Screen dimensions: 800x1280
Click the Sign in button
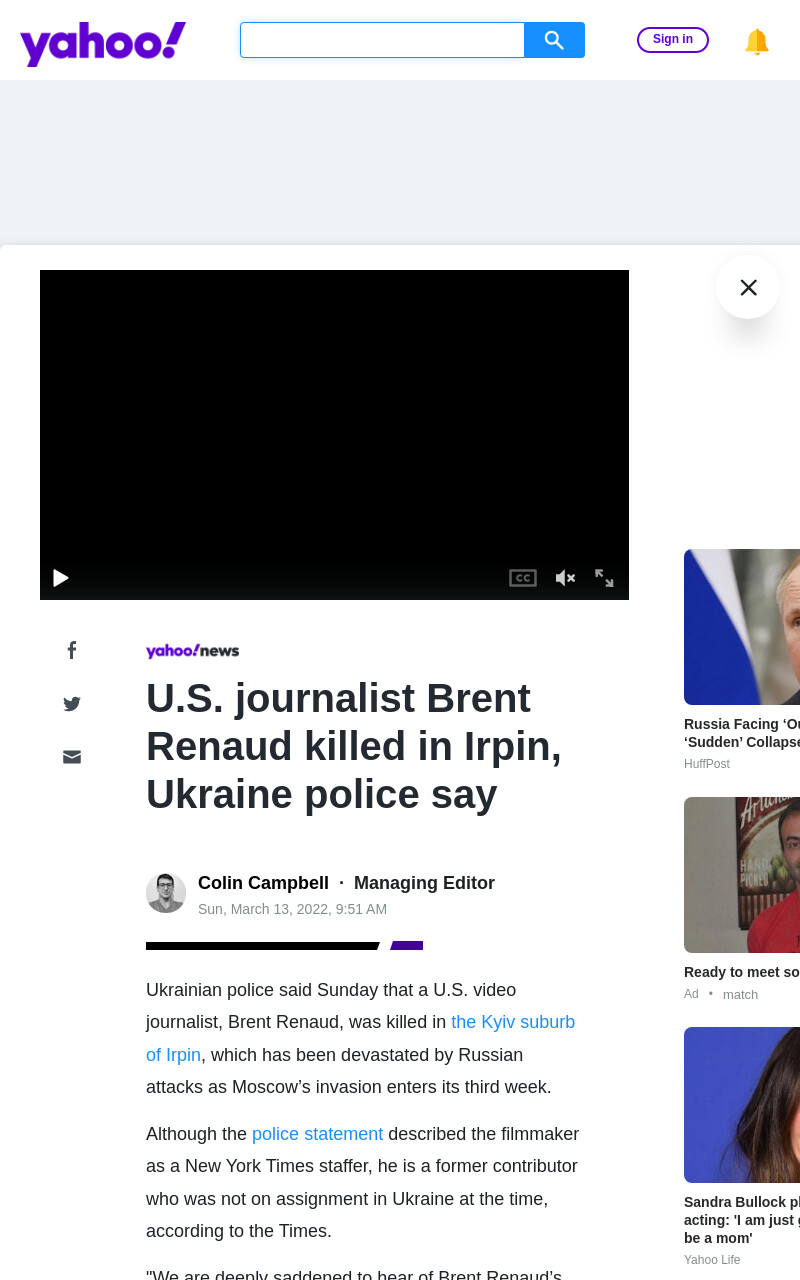click(673, 40)
